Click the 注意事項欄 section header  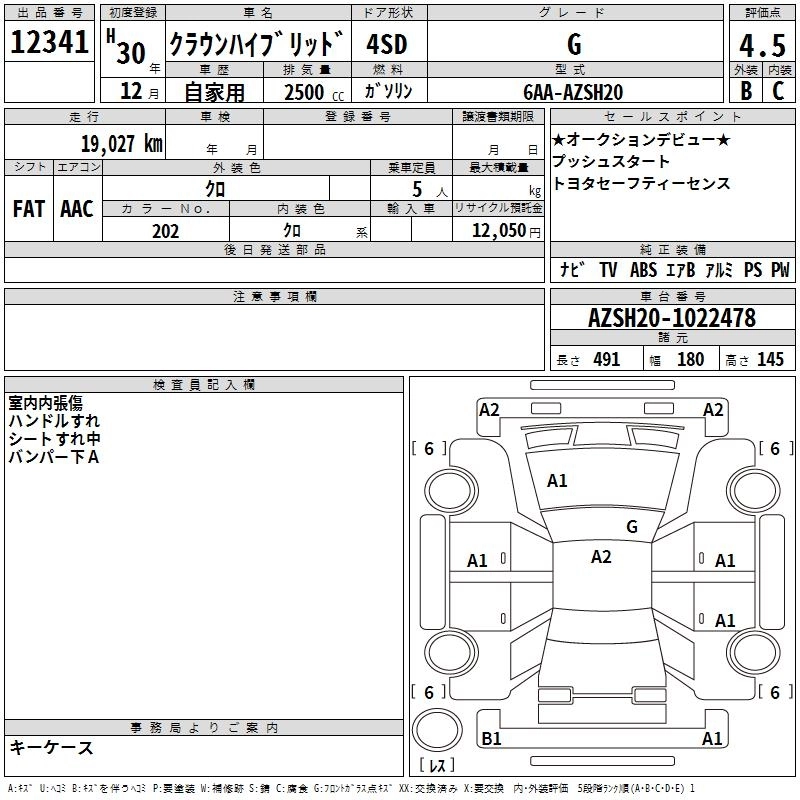[274, 296]
